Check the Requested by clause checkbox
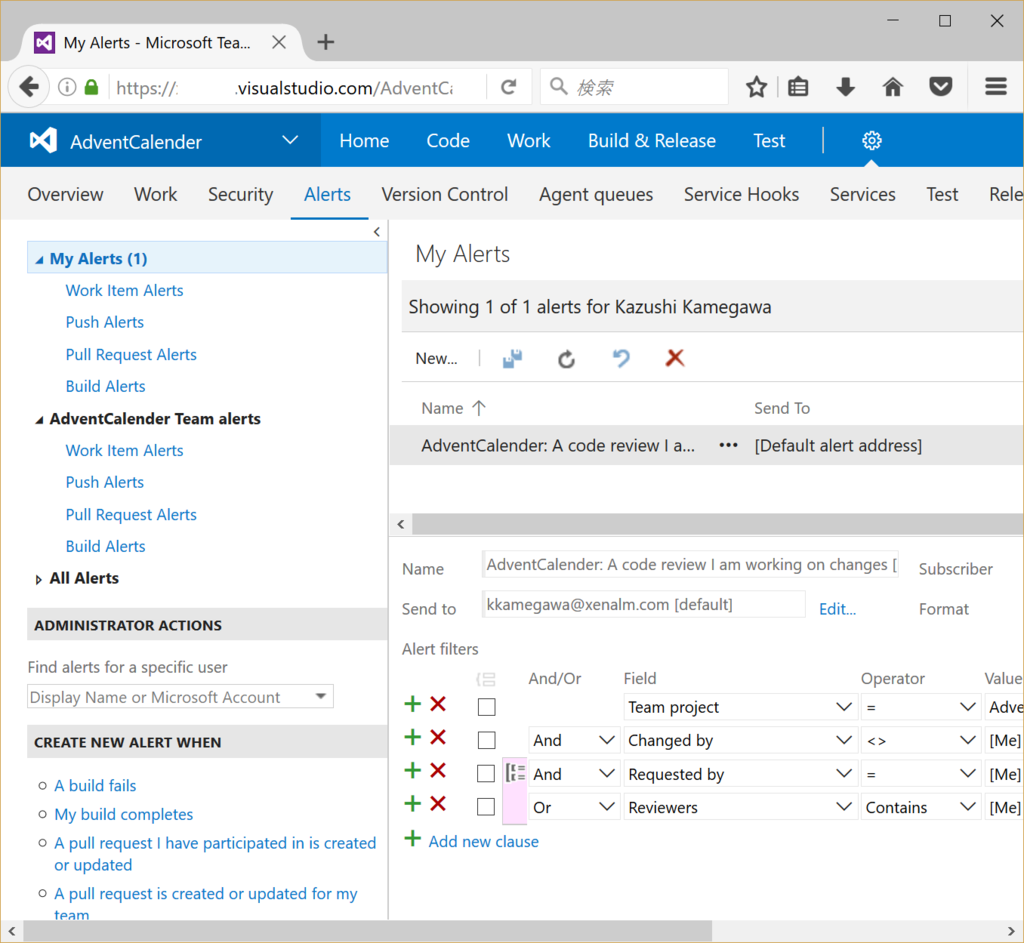 486,774
